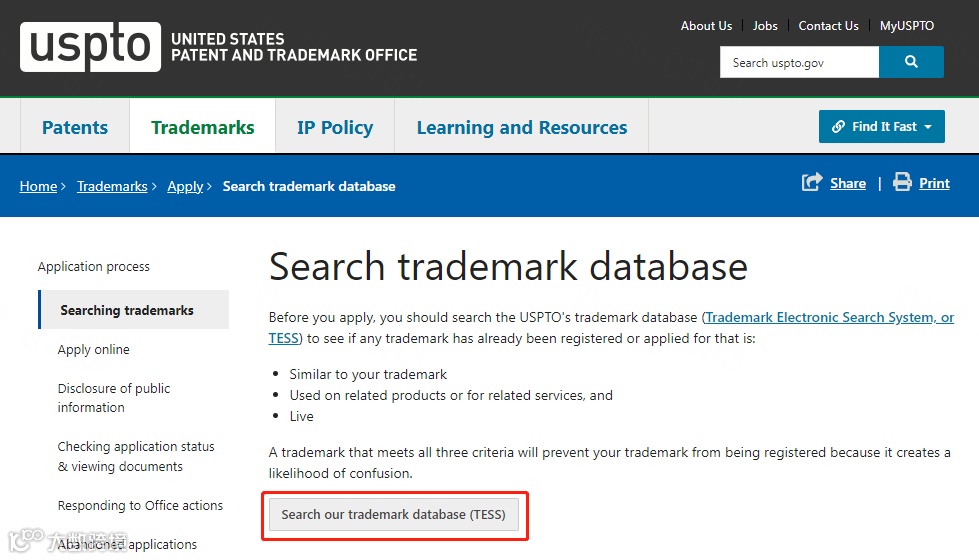979x560 pixels.
Task: Click Search our trademark database (TESS) button
Action: click(393, 514)
